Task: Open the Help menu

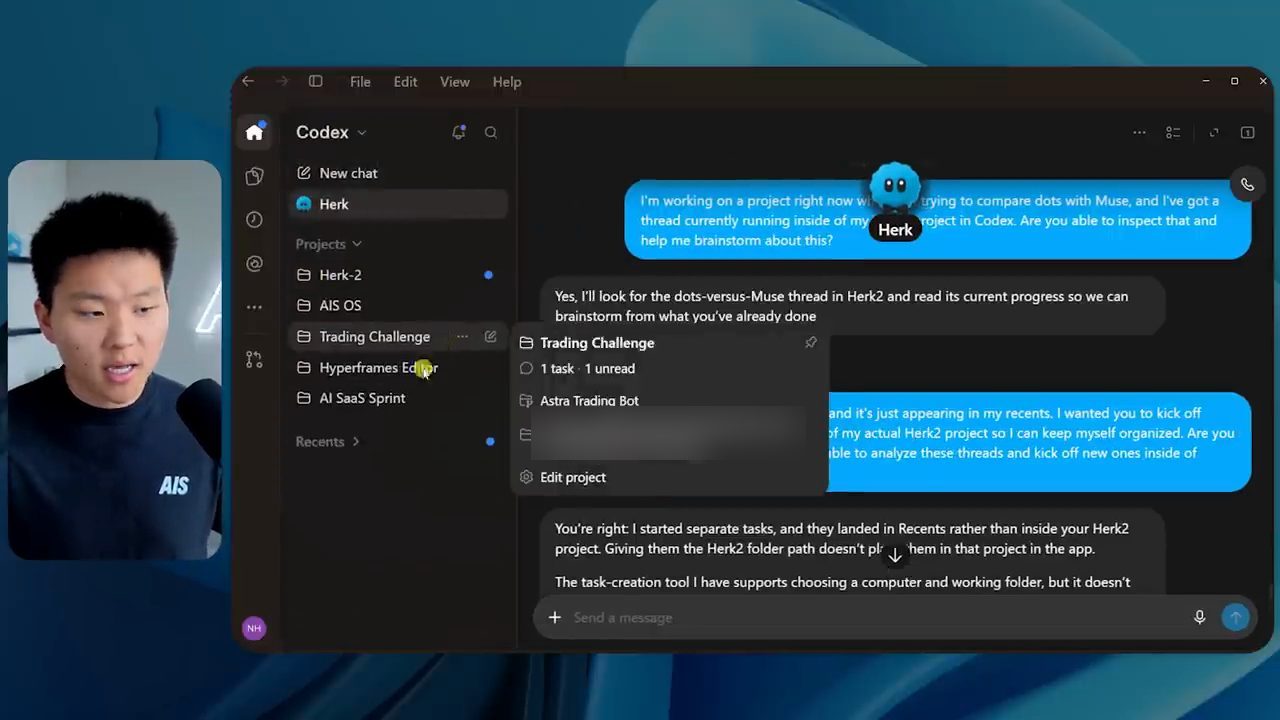Action: [507, 82]
